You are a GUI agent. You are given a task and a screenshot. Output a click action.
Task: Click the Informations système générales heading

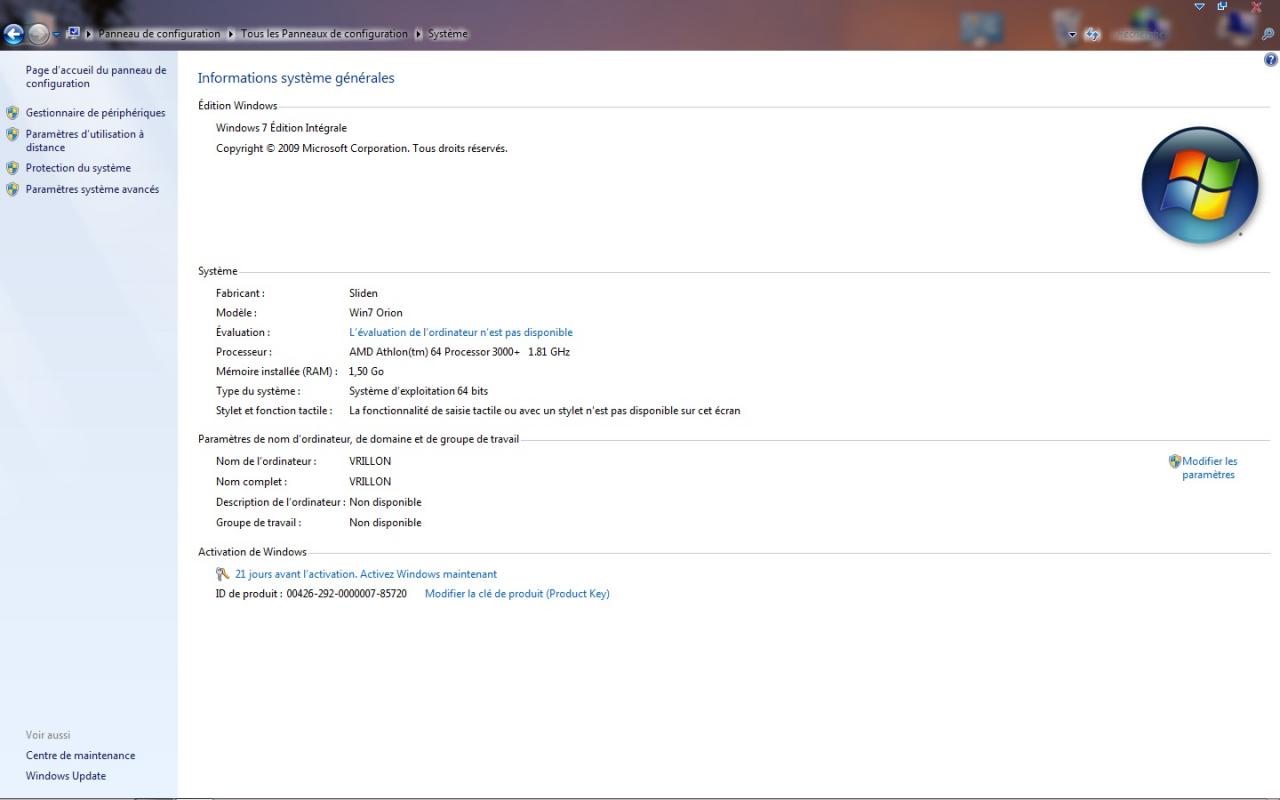pyautogui.click(x=296, y=78)
